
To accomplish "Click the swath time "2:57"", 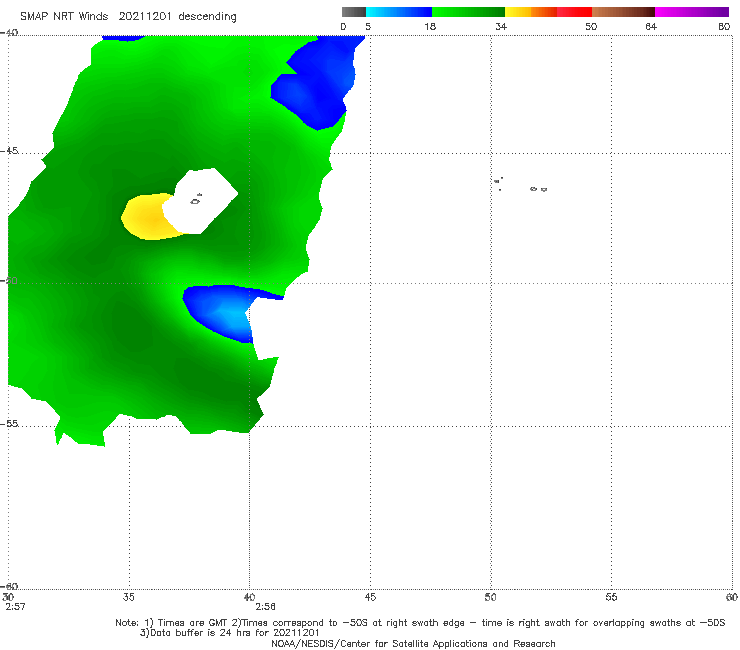I will (15, 607).
